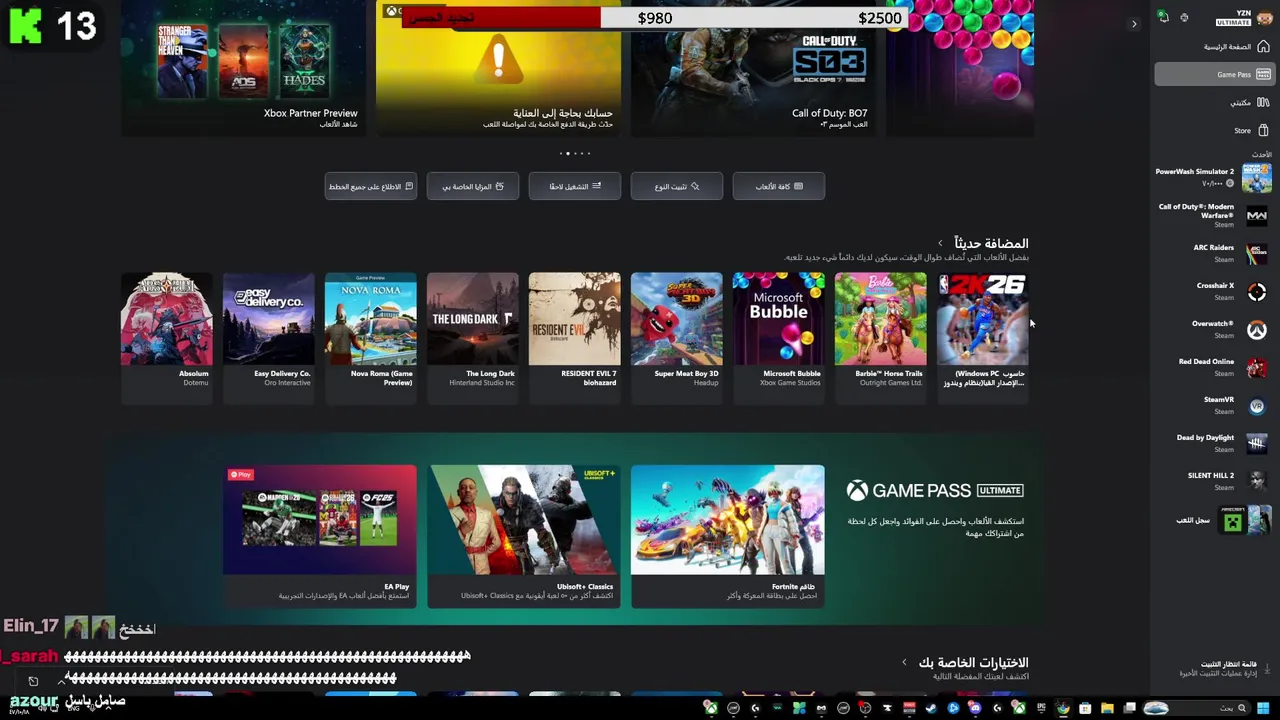Select the last carousel page dot
This screenshot has width=1280, height=720.
[589, 153]
